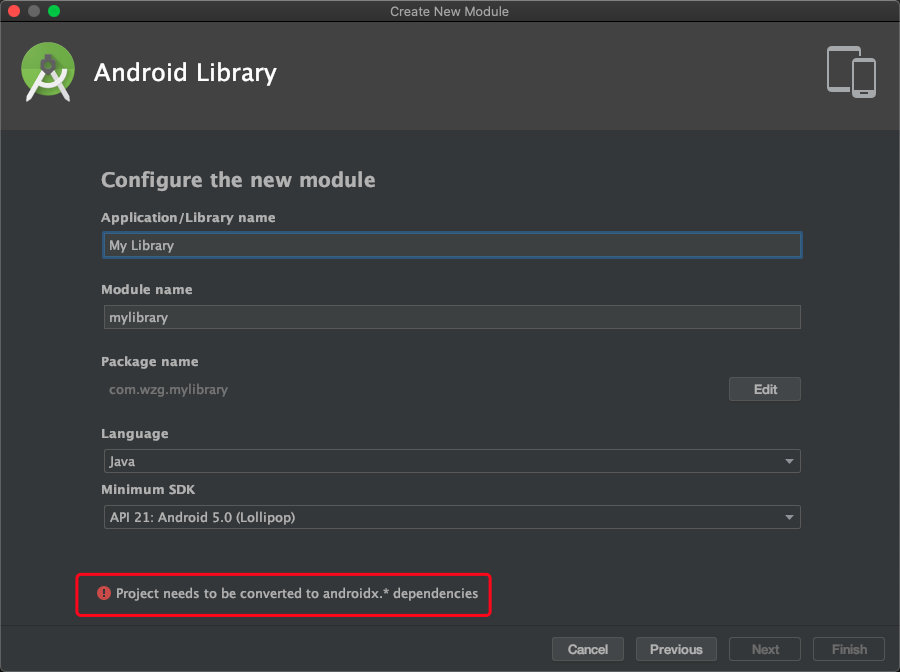900x672 pixels.
Task: Go back with the Previous button
Action: 676,649
